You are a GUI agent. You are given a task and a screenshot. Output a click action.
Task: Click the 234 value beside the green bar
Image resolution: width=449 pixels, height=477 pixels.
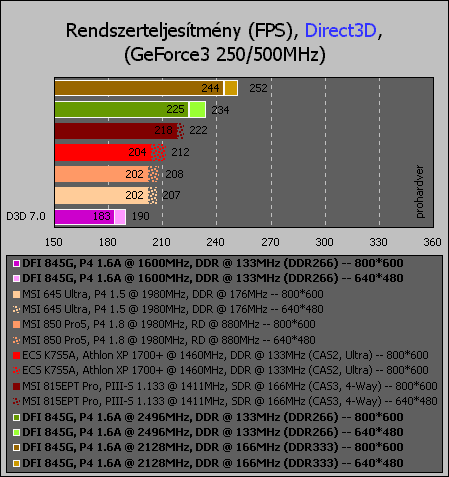click(220, 110)
